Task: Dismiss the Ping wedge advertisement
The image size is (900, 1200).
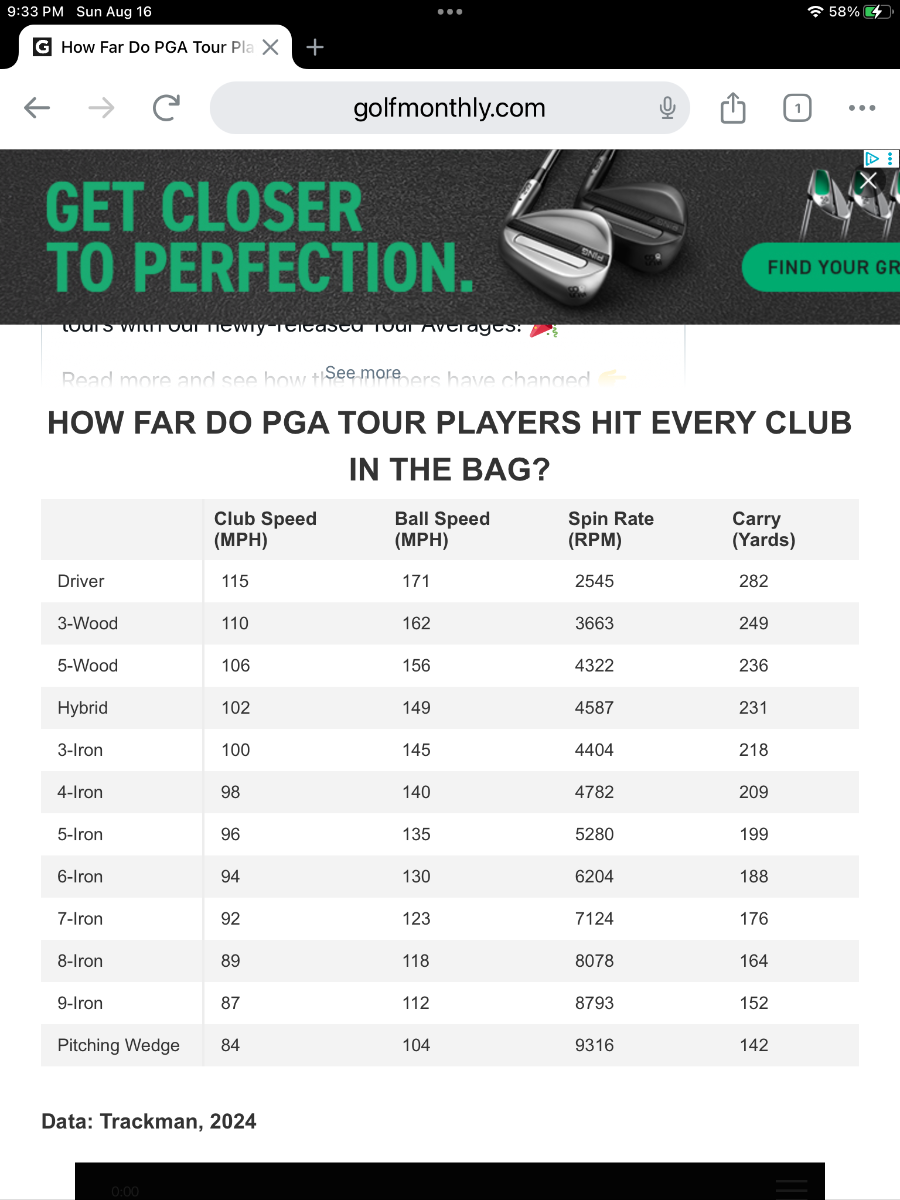Action: (868, 180)
